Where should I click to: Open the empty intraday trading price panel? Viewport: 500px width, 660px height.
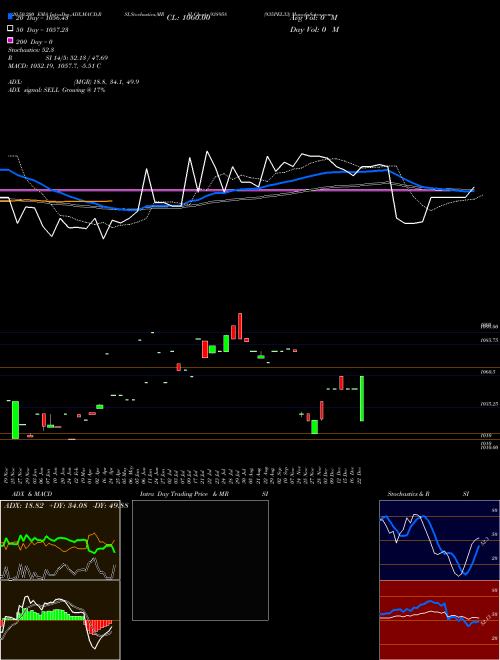(200, 560)
